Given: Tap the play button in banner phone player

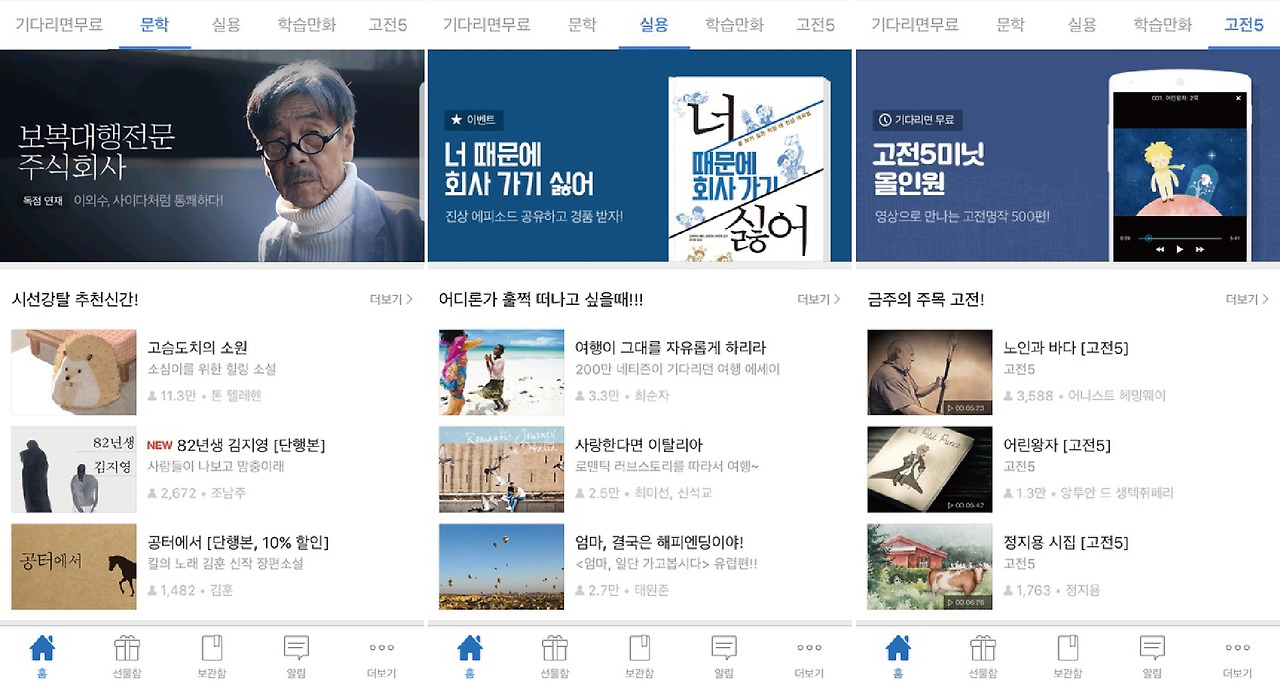Looking at the screenshot, I should point(1180,249).
